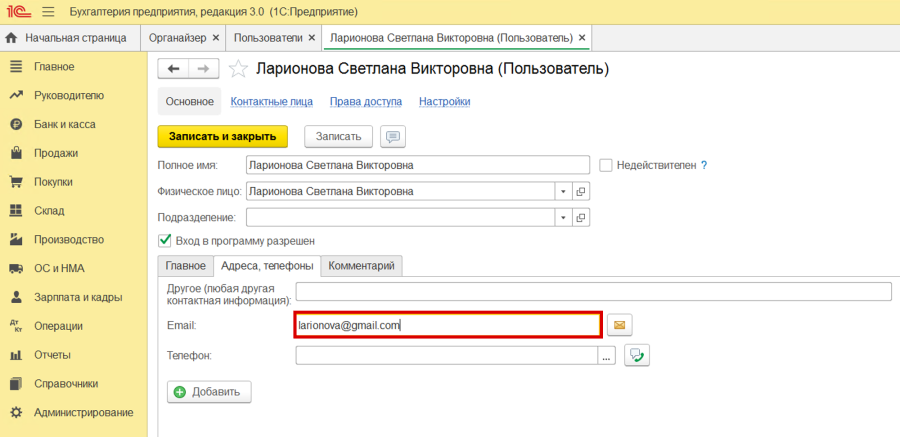Uncheck Вход в программу разрешен
The image size is (900, 437).
click(165, 241)
